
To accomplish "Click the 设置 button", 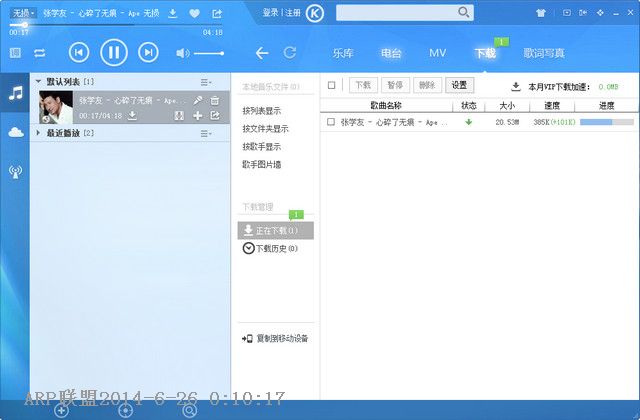I will 458,85.
